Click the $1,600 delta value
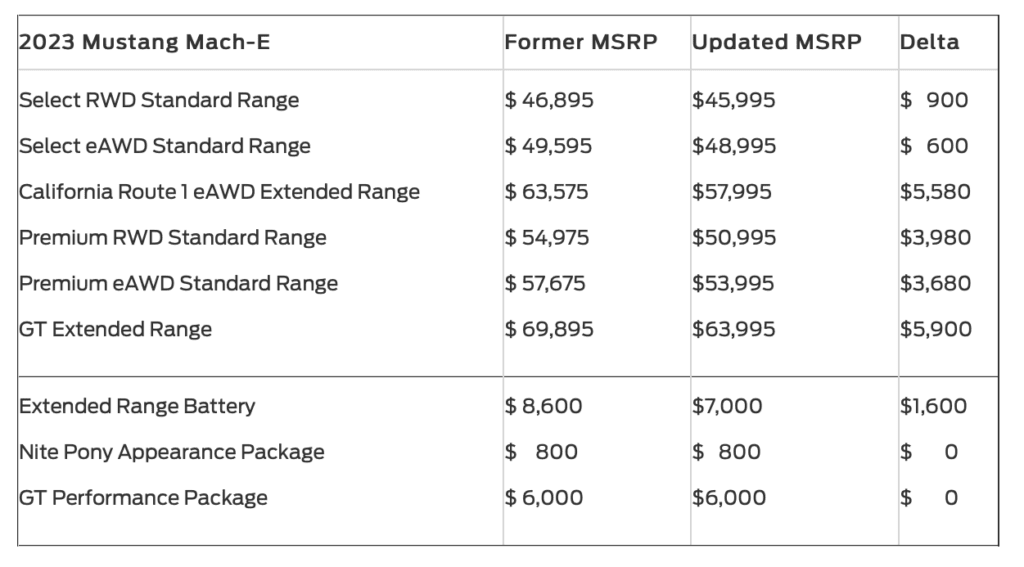Screen dimensions: 1024x567 click(933, 406)
